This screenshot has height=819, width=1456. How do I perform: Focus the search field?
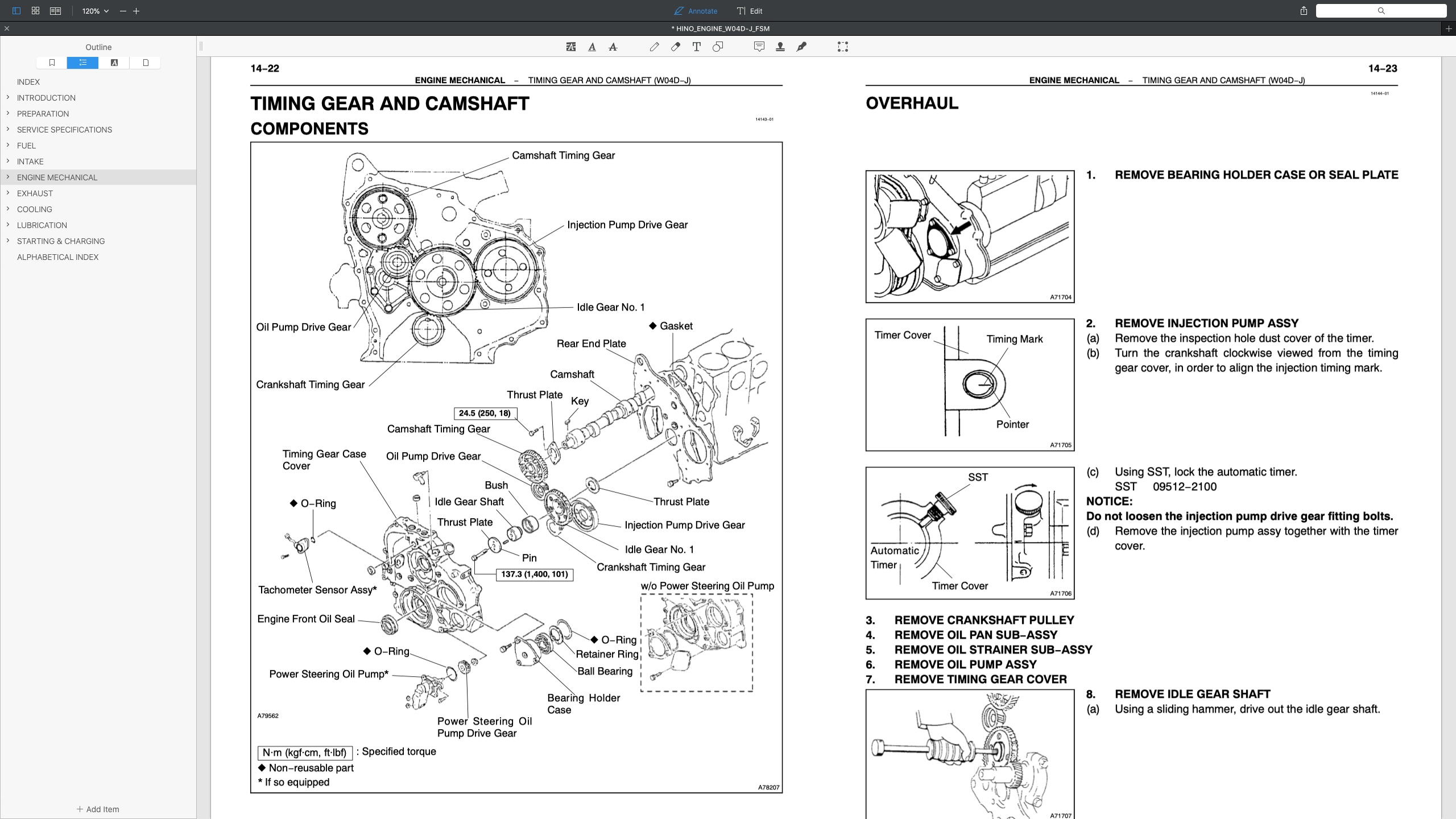click(x=1381, y=11)
